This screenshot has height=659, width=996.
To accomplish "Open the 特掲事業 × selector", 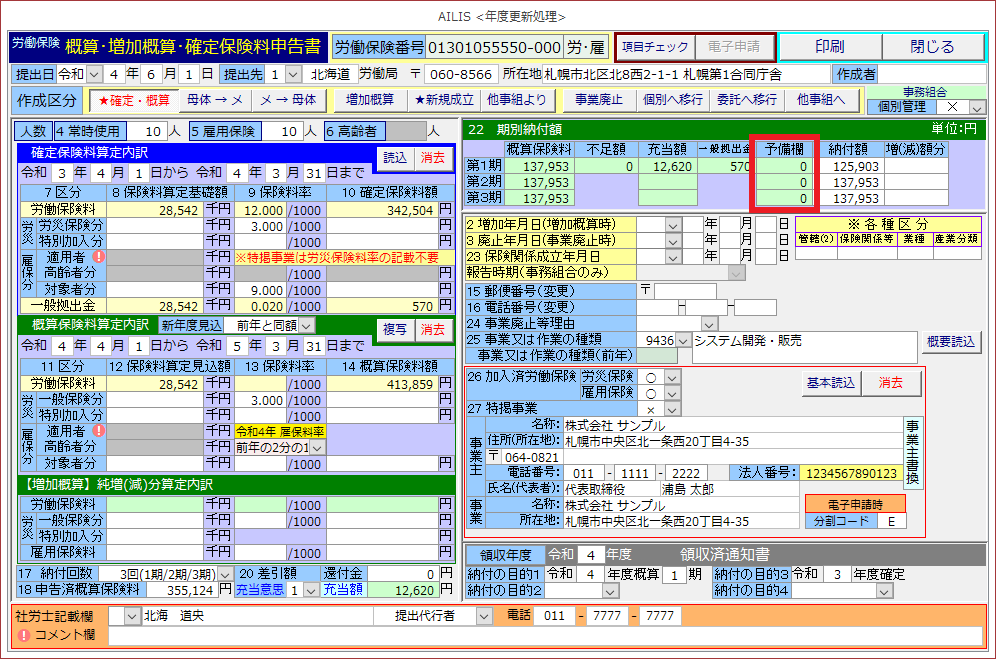I will 671,410.
